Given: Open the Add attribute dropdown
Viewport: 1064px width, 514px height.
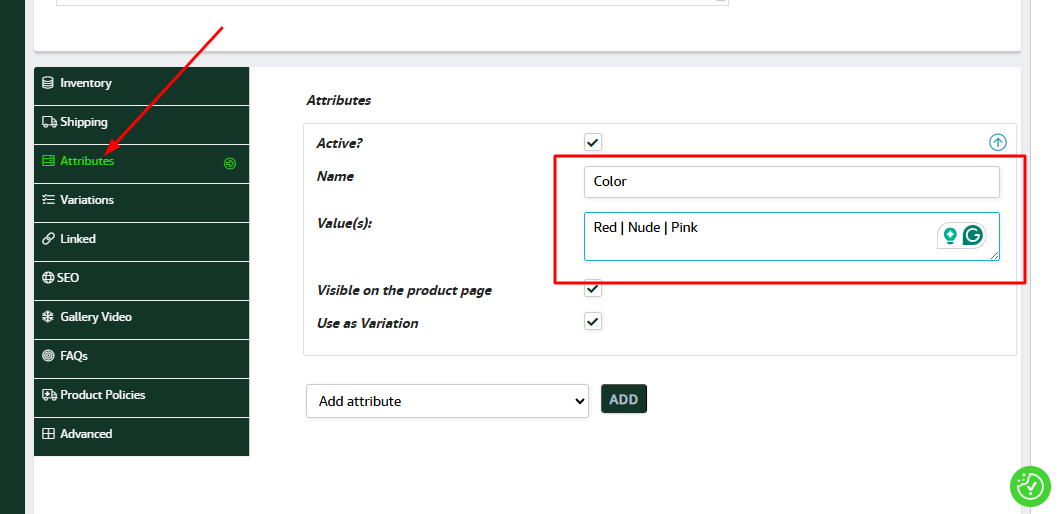Looking at the screenshot, I should tap(447, 401).
